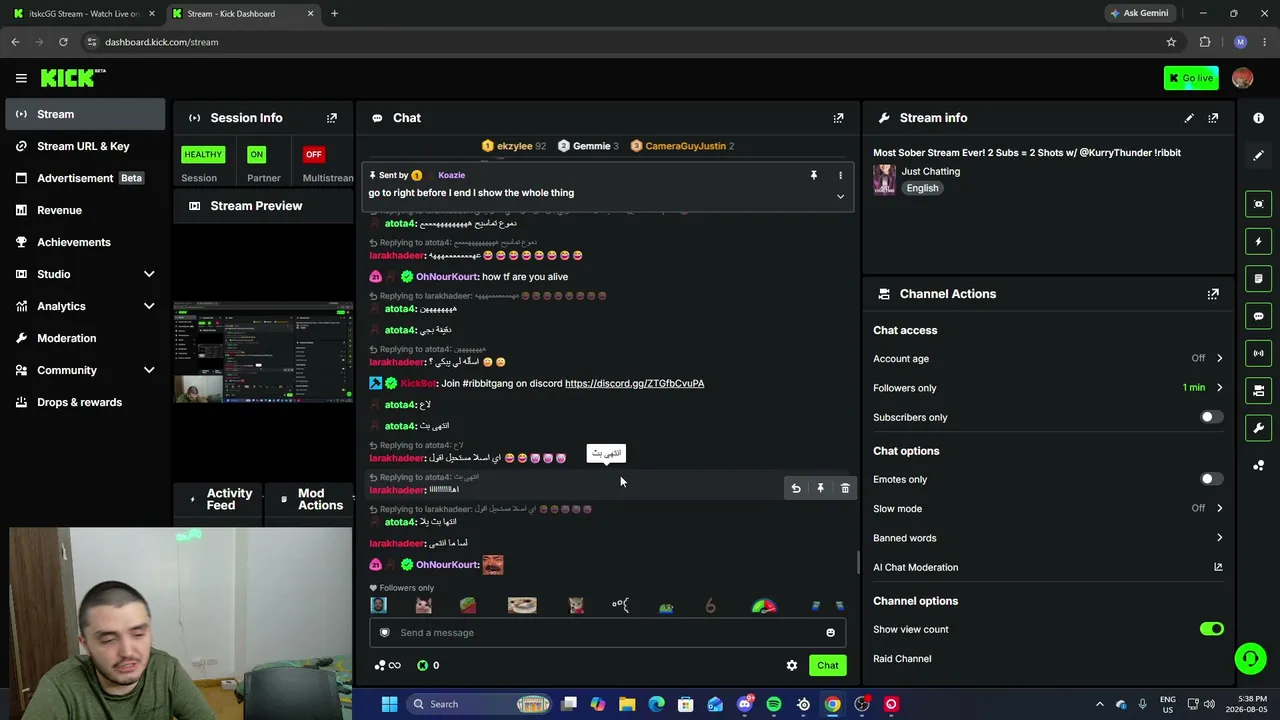The width and height of the screenshot is (1280, 720).
Task: Open Achievements page
Action: tap(85, 242)
